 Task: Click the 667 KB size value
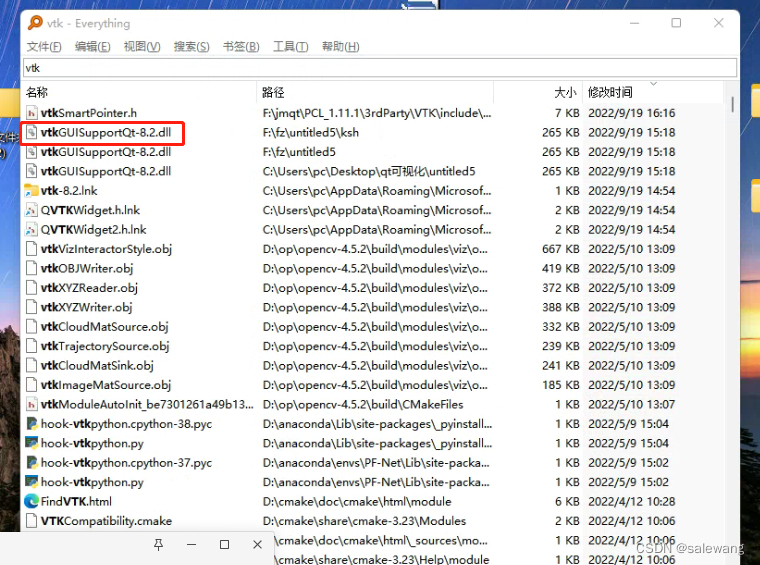click(x=561, y=249)
